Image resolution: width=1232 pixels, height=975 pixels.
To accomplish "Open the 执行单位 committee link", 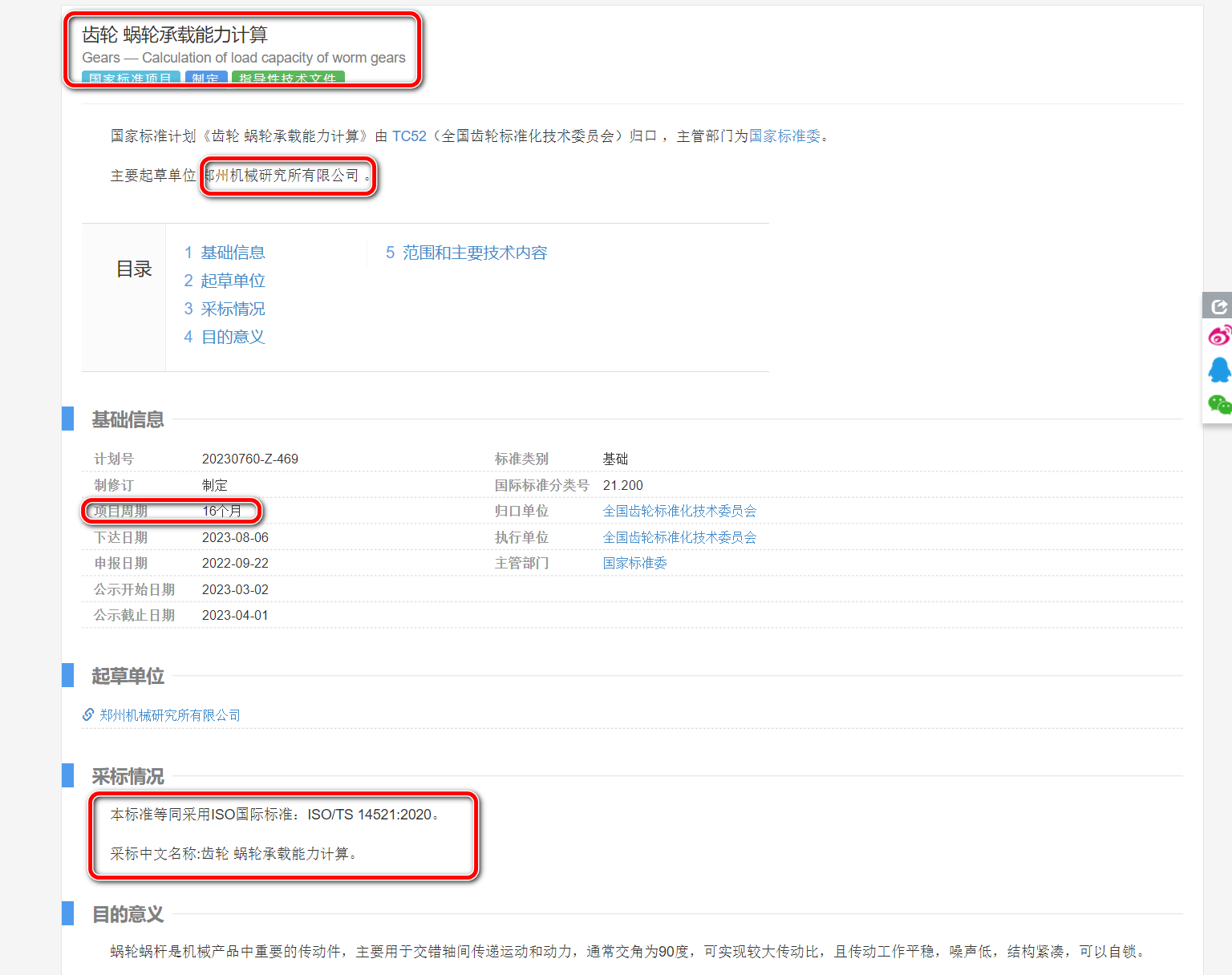I will (x=679, y=537).
